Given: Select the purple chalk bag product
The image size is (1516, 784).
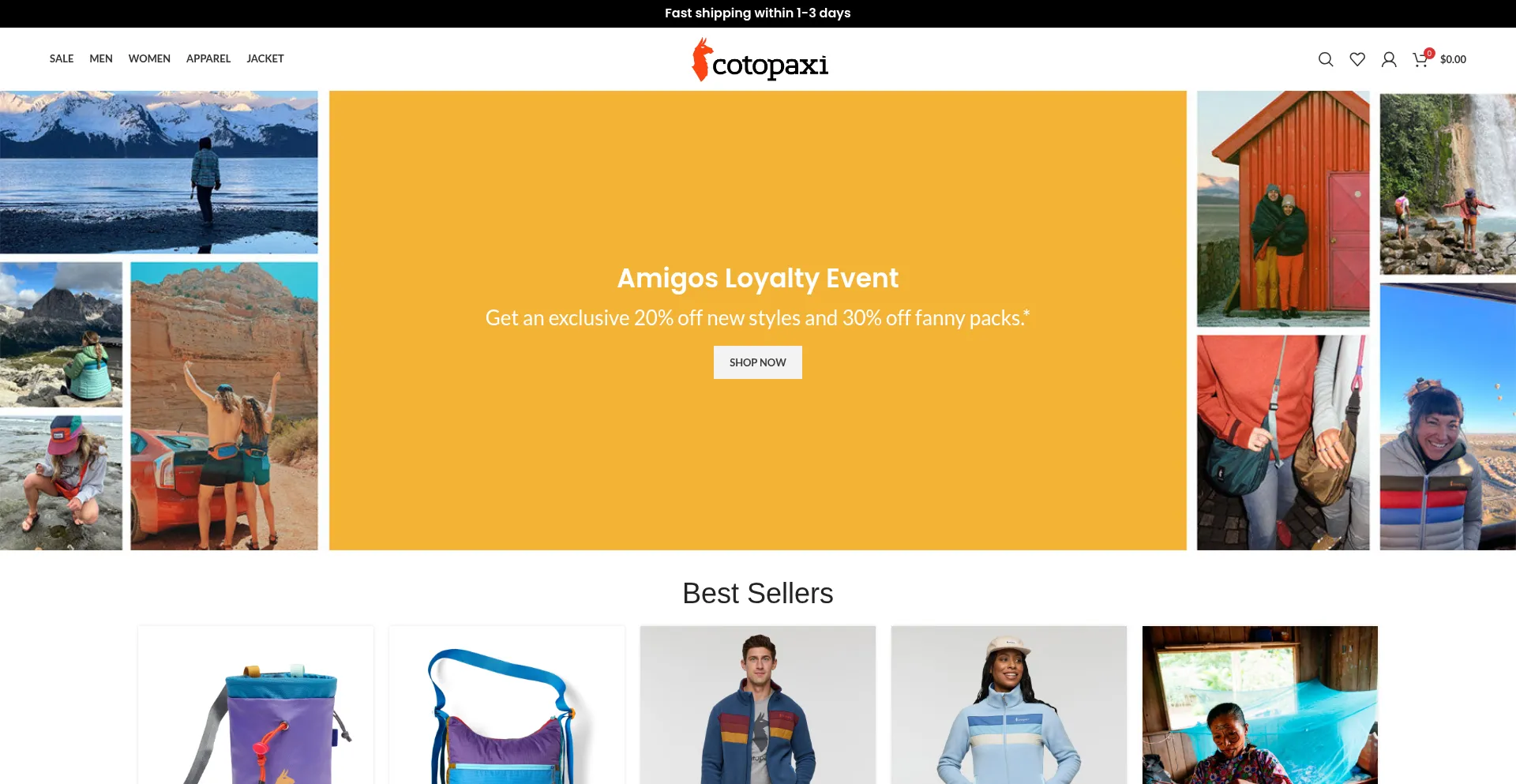Looking at the screenshot, I should pos(256,705).
